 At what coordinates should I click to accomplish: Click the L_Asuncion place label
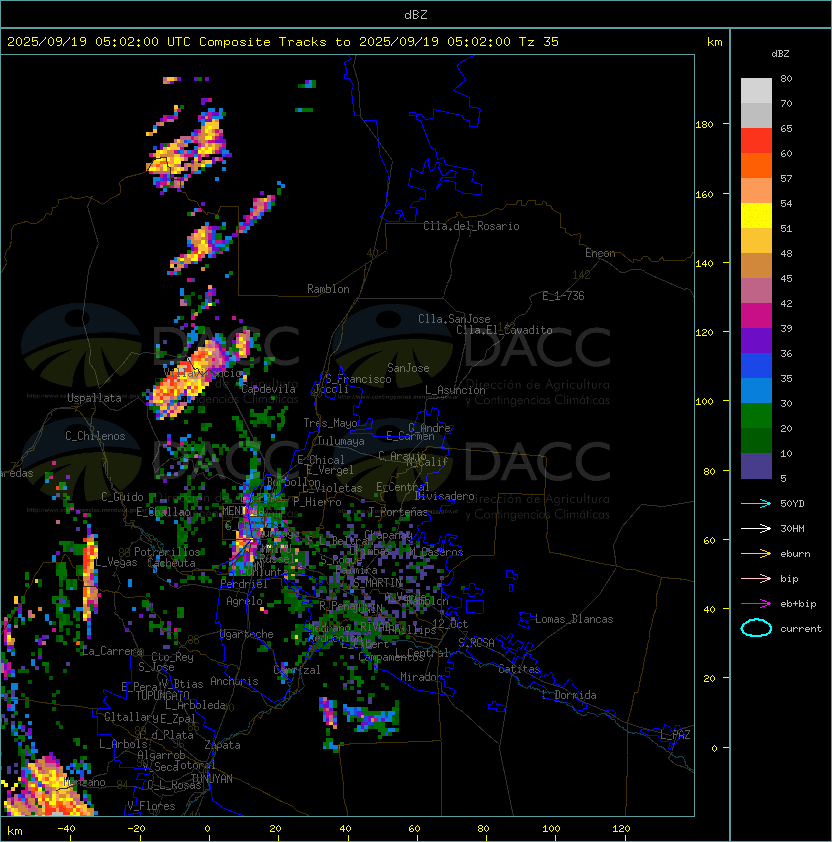tap(455, 390)
